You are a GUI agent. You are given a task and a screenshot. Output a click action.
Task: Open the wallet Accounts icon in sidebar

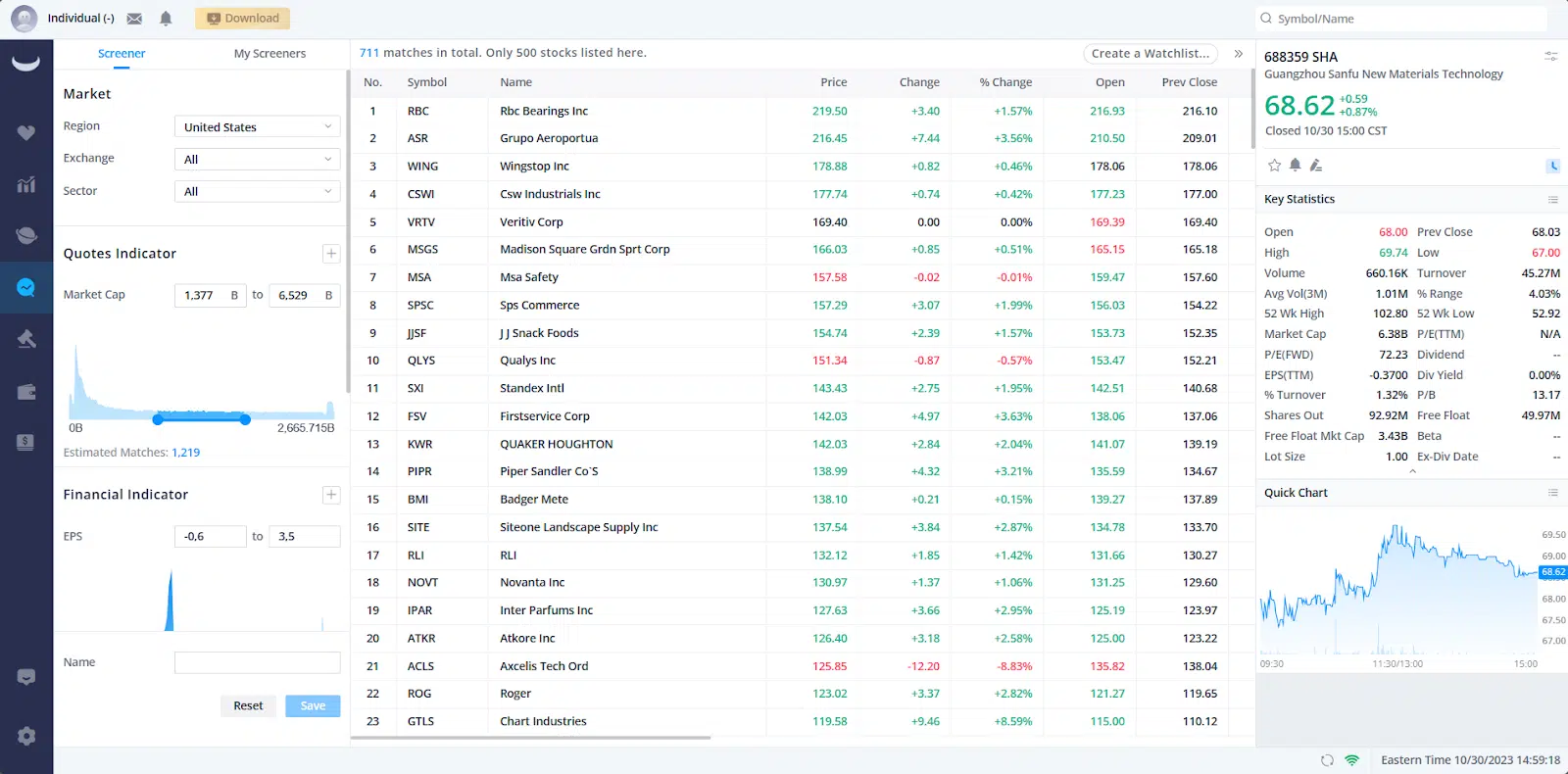26,392
